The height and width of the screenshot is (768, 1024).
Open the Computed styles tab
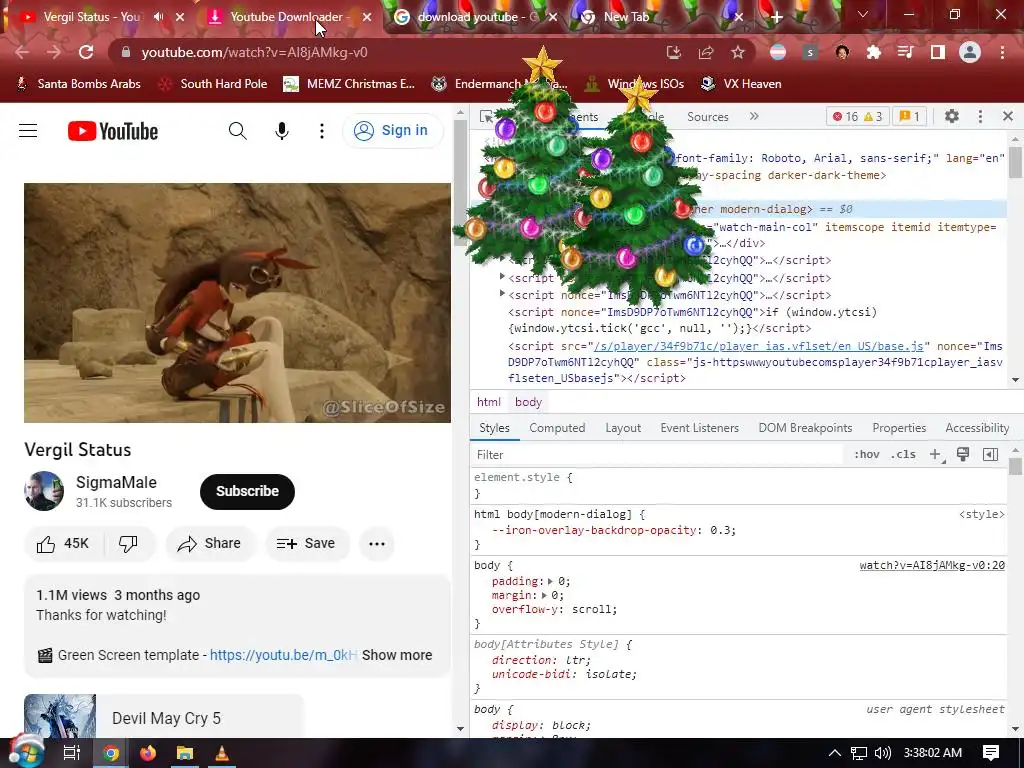coord(557,428)
